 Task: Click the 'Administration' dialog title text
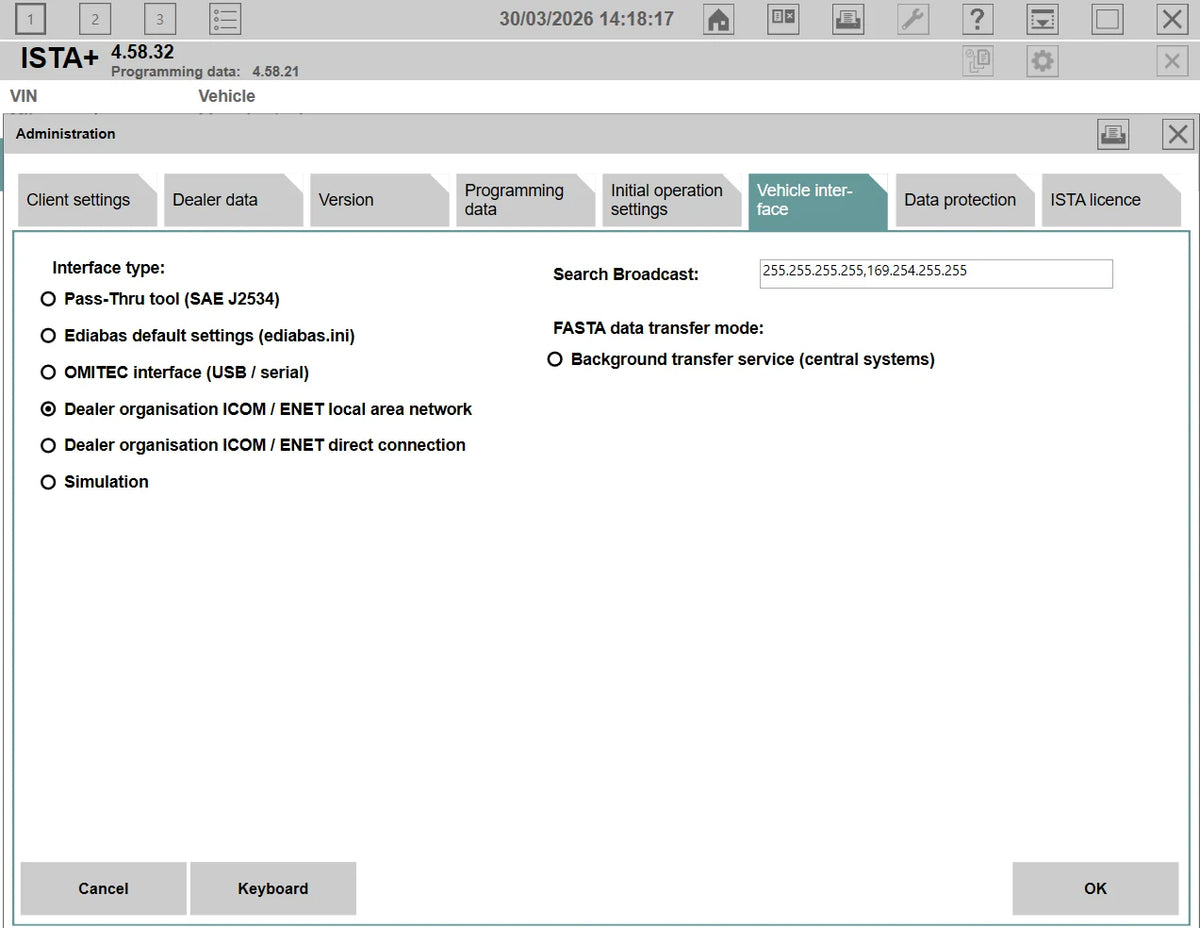click(x=66, y=134)
